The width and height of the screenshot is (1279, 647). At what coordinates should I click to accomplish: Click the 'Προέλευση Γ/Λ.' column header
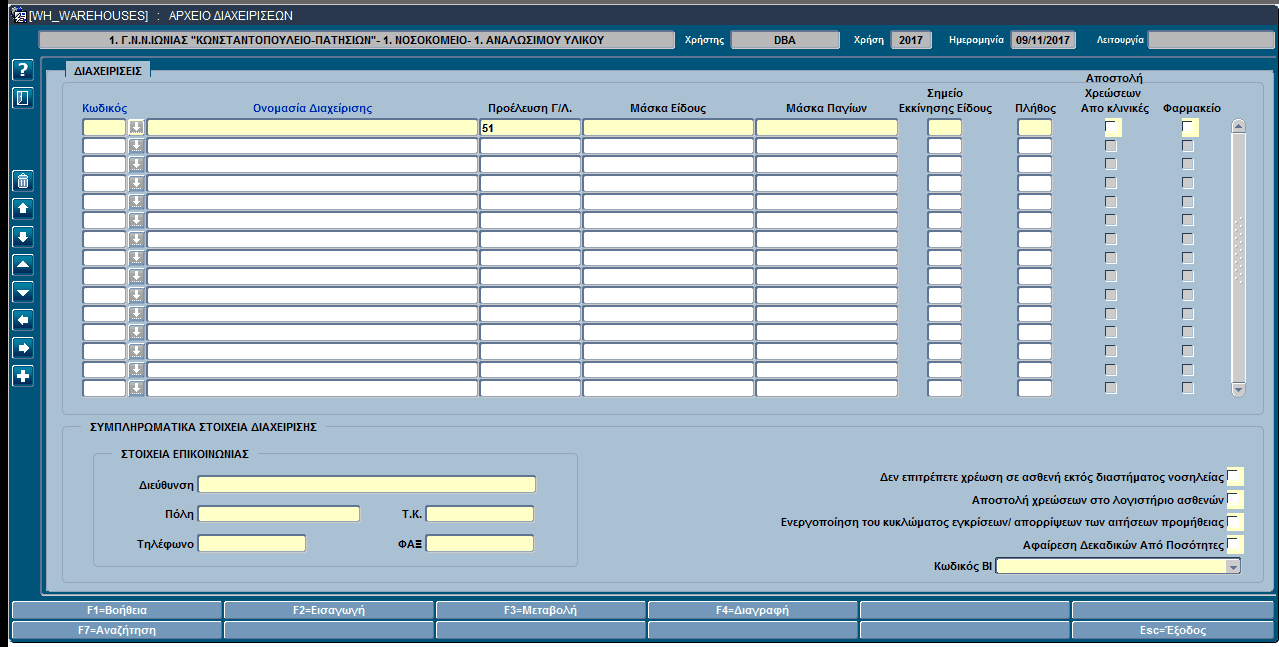coord(529,108)
